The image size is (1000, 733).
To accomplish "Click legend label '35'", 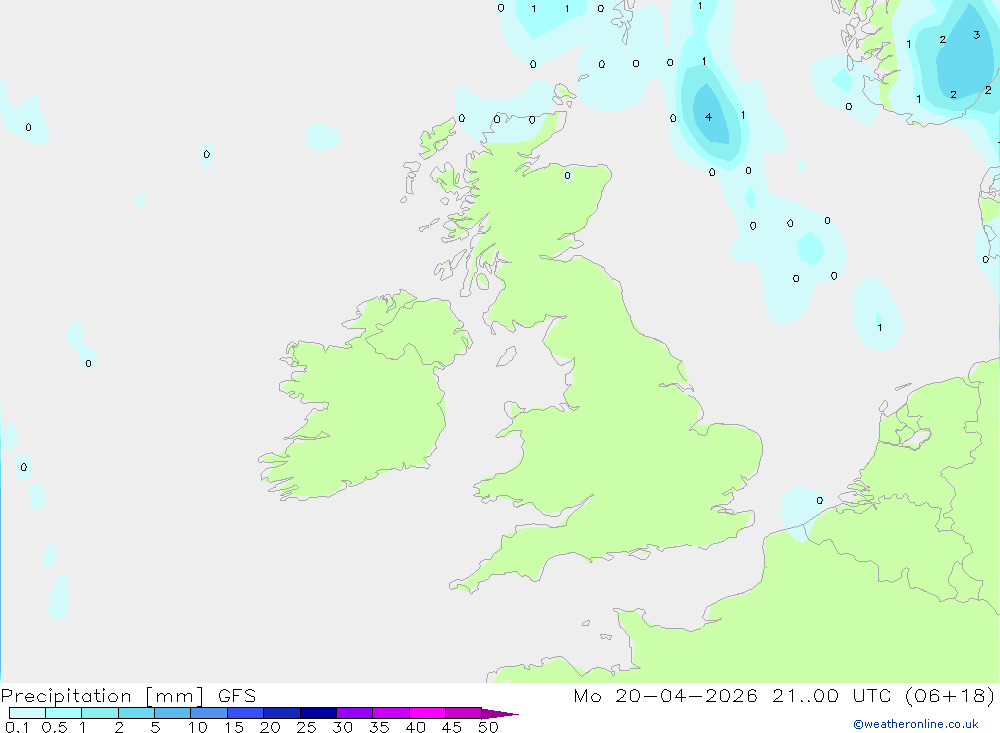I will tap(379, 727).
